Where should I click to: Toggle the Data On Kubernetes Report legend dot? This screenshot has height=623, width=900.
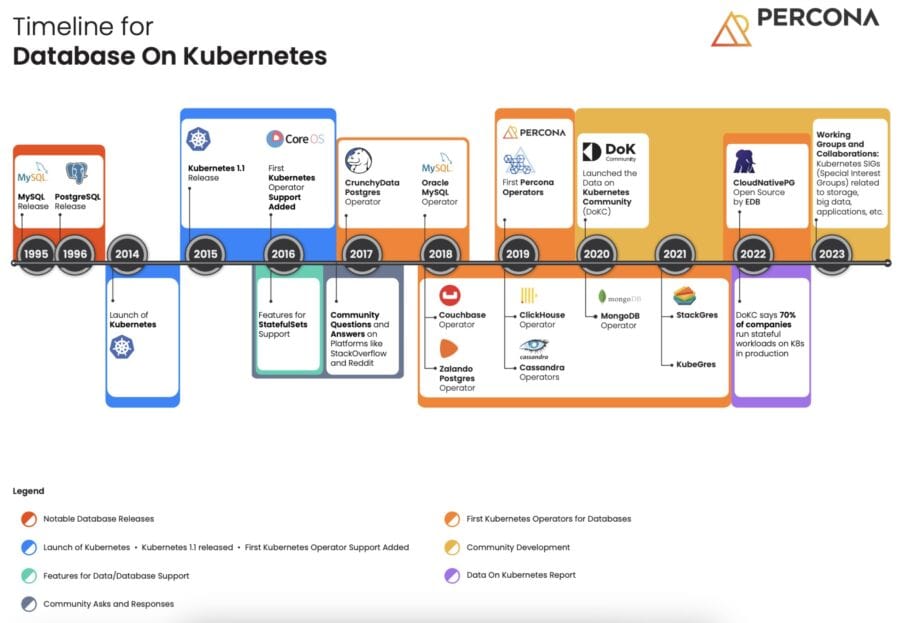(x=451, y=575)
